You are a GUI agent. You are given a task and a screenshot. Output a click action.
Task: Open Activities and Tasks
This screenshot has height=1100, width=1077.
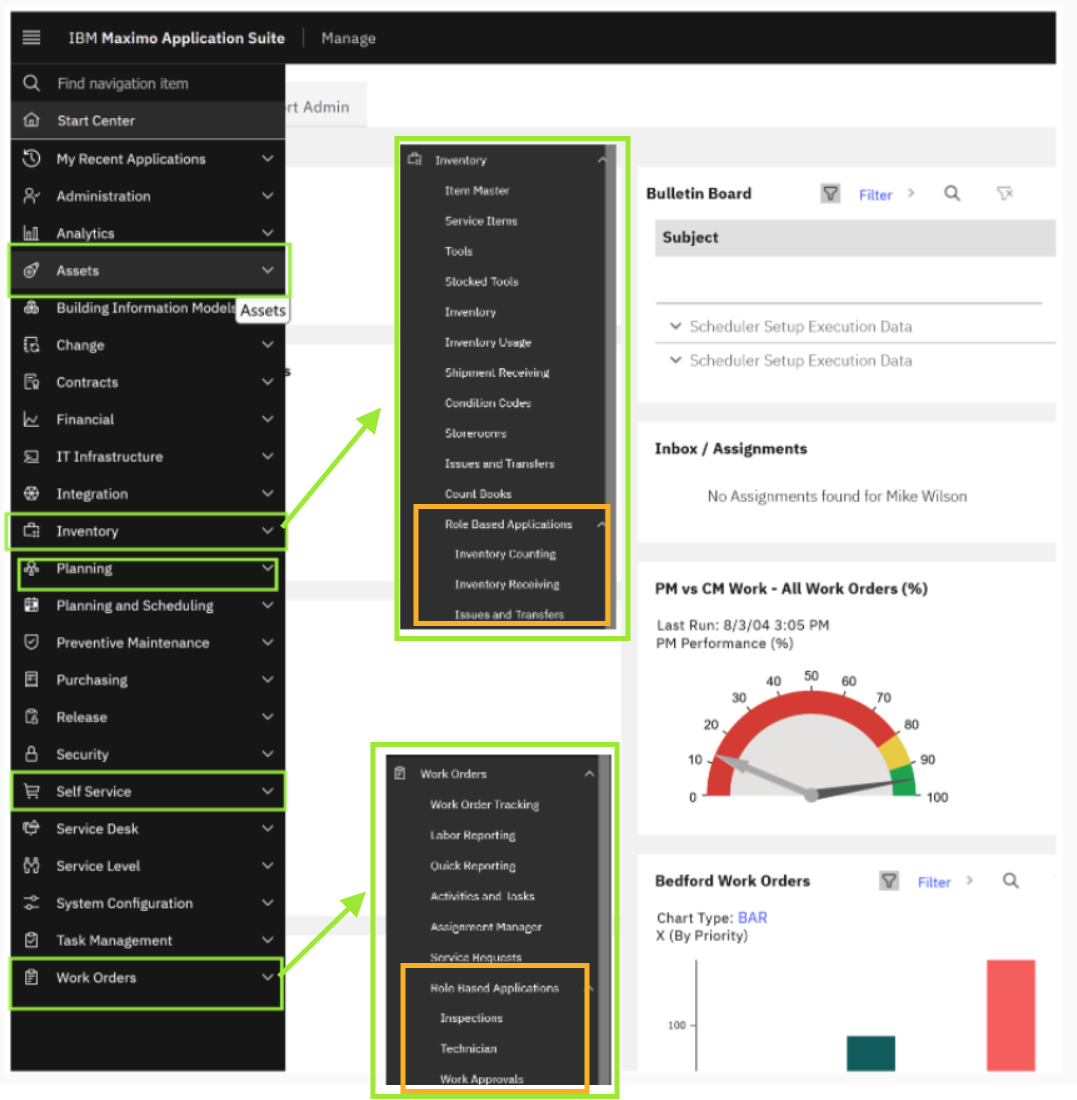tap(483, 896)
